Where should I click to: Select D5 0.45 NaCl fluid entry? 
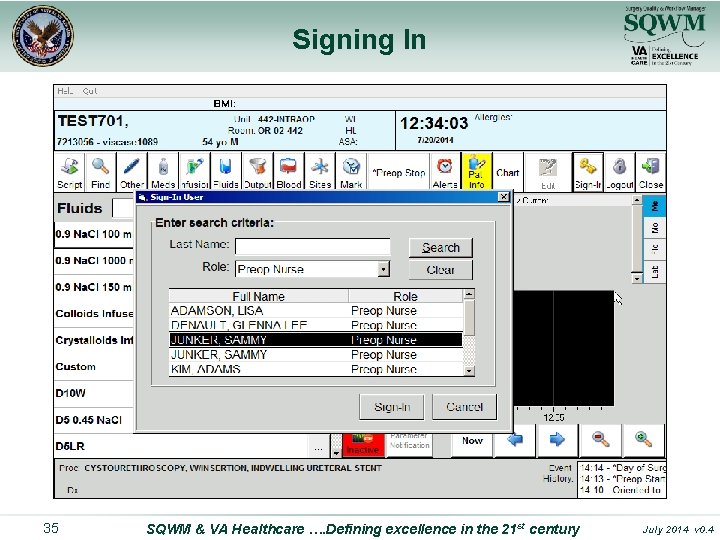[94, 420]
